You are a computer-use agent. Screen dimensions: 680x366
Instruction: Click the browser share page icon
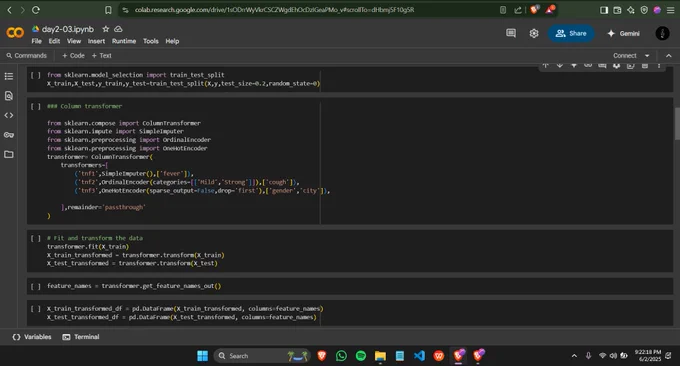518,10
